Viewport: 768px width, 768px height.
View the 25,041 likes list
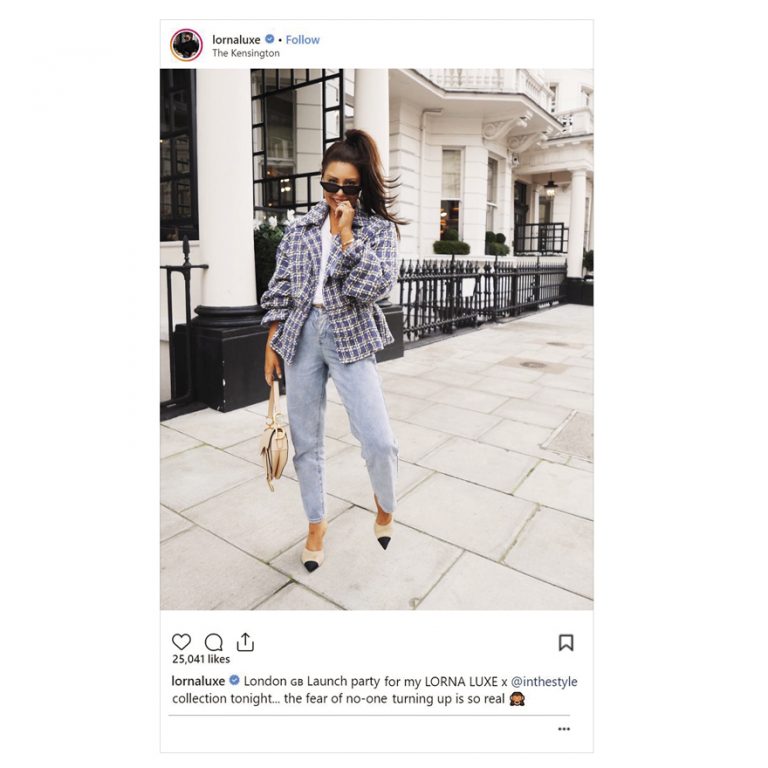(201, 659)
